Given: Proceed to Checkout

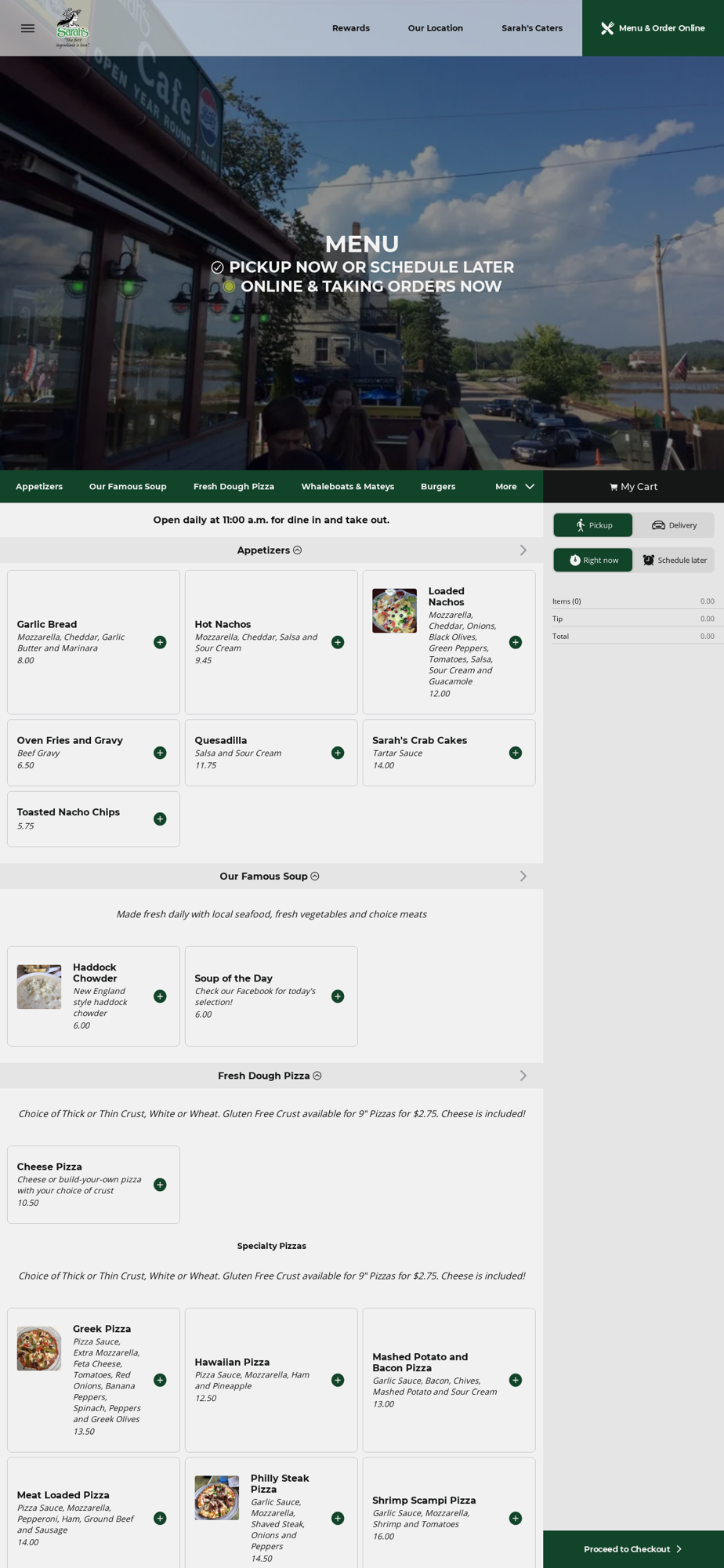Looking at the screenshot, I should tap(633, 1549).
